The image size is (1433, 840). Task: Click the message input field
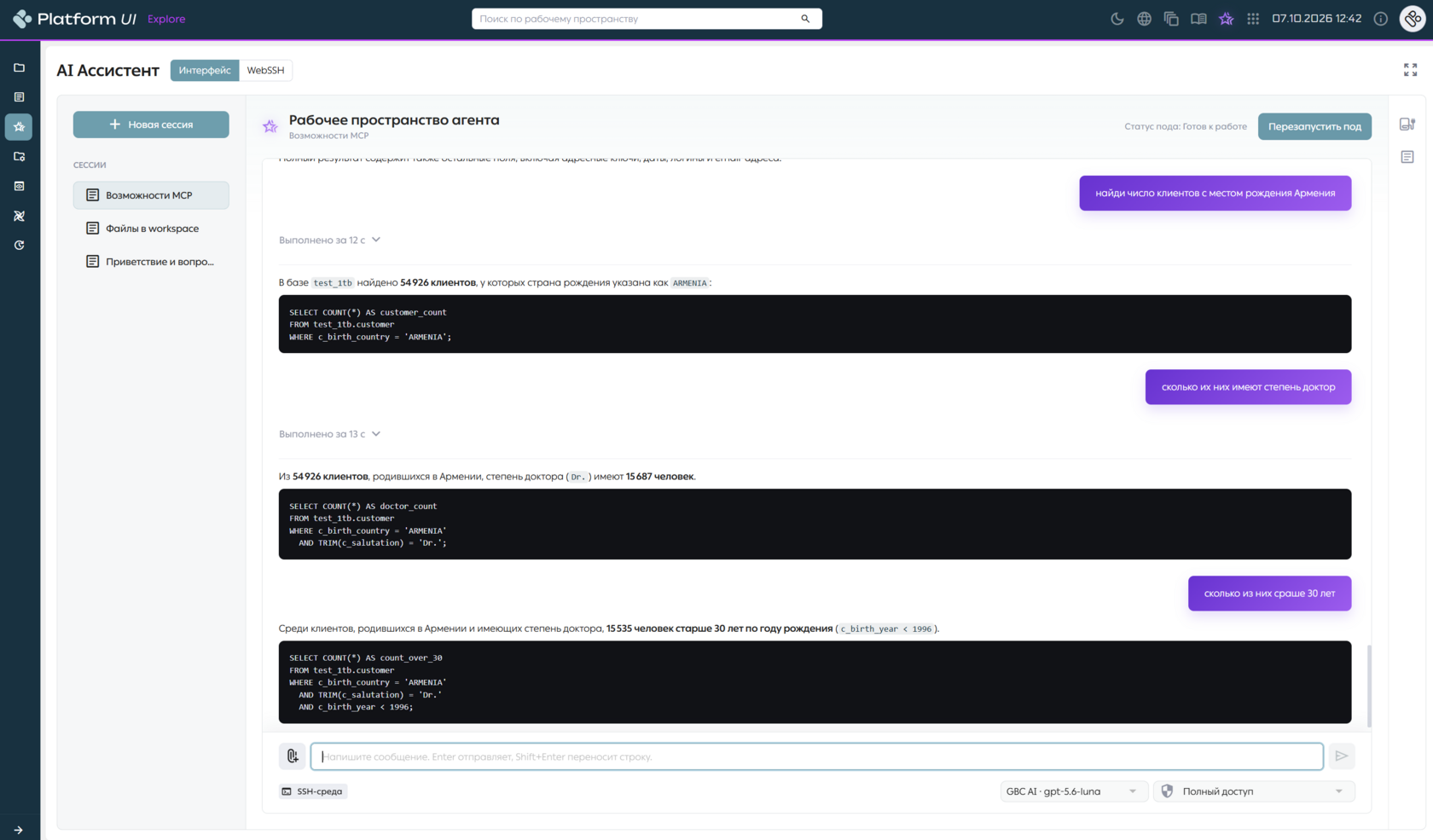tap(816, 756)
